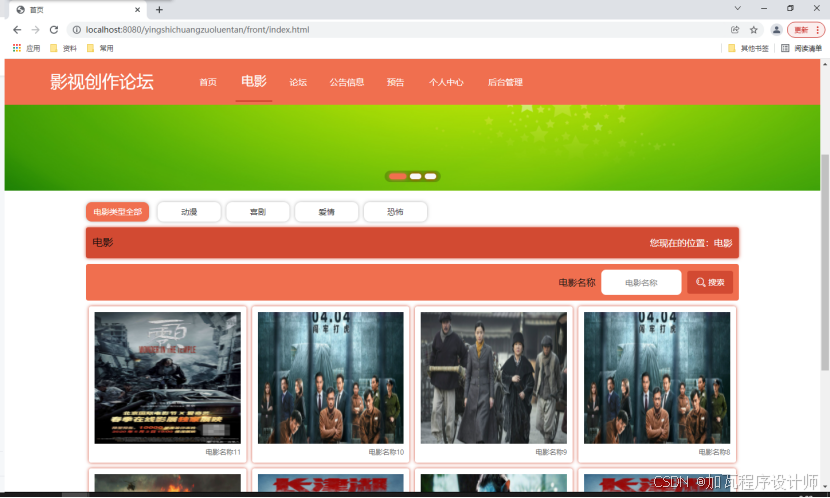This screenshot has width=830, height=498.
Task: Open movie poster for 电影名称10
Action: 331,378
